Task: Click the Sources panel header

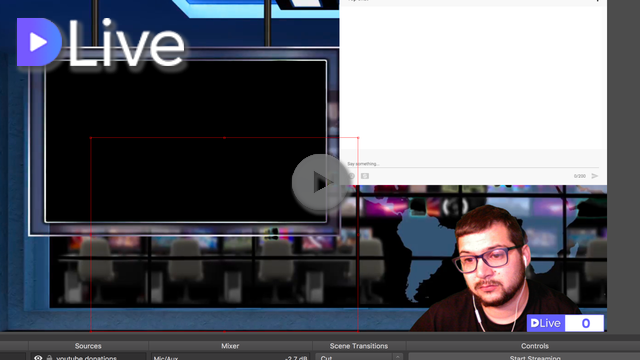Action: click(x=88, y=346)
